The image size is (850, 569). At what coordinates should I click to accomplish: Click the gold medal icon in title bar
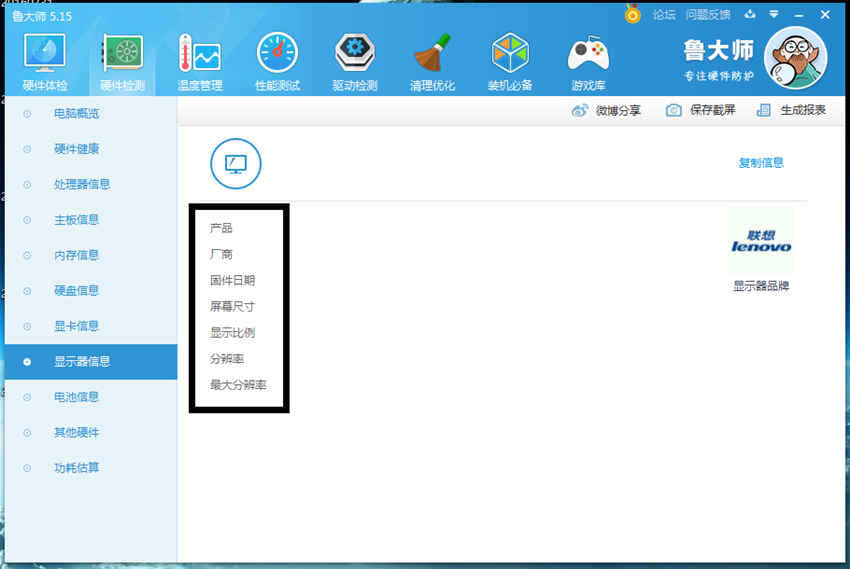click(632, 14)
